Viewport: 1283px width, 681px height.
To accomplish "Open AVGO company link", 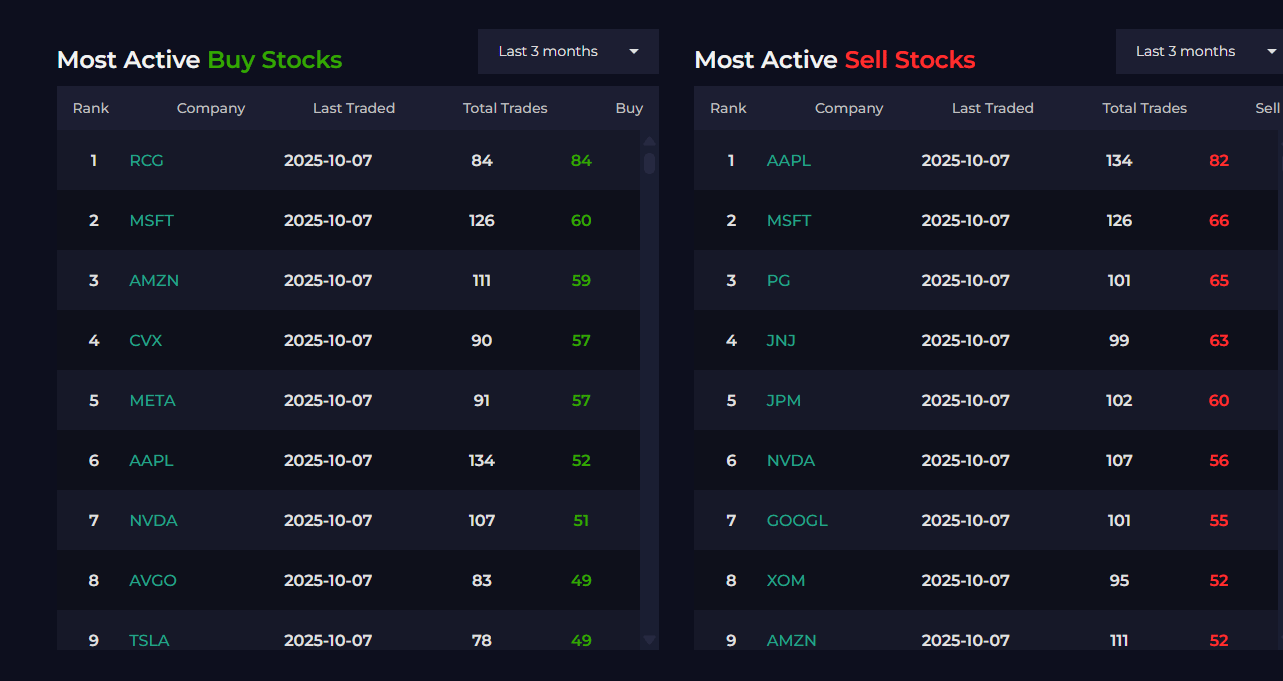I will pos(153,580).
